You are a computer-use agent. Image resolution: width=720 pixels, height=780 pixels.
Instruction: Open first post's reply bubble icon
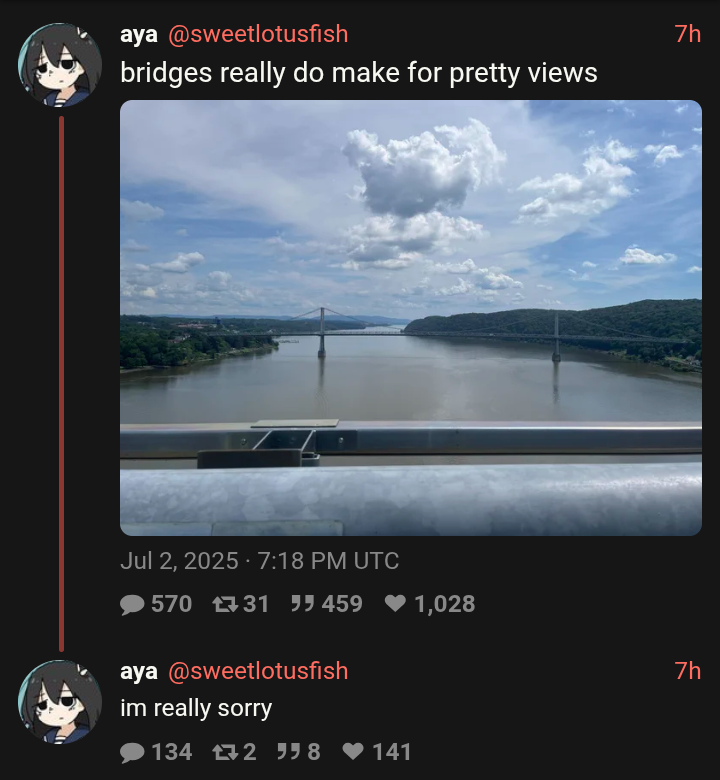click(x=132, y=604)
